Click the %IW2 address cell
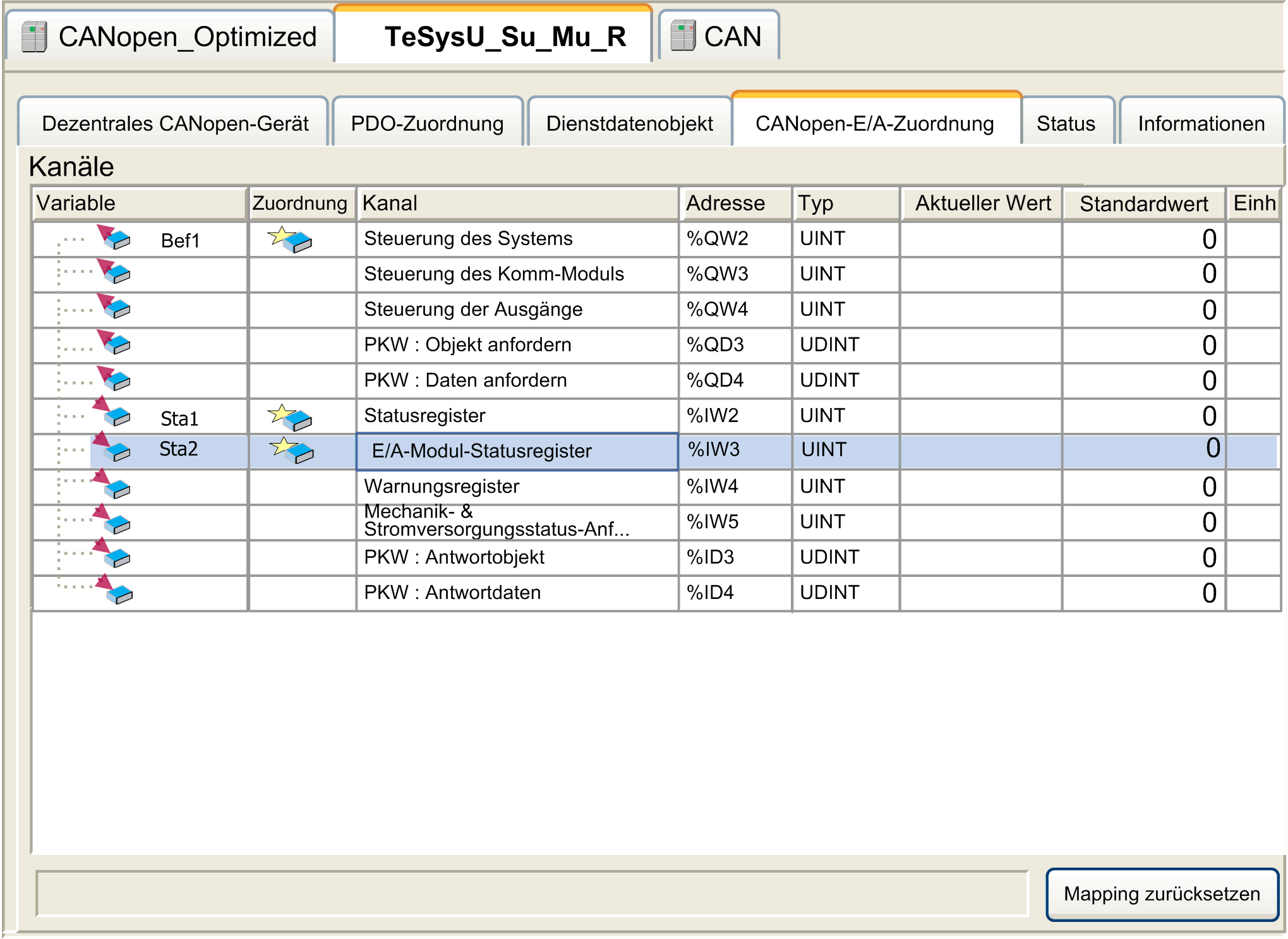The width and height of the screenshot is (1288, 939). (x=736, y=416)
